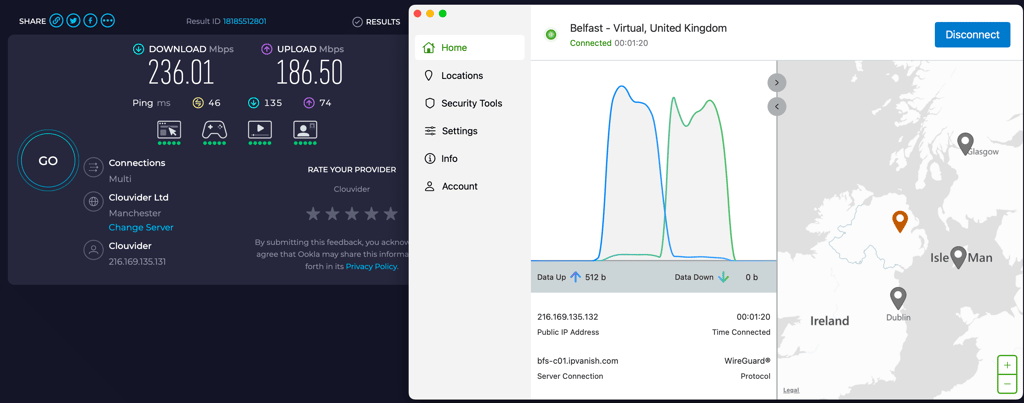This screenshot has height=403, width=1024.
Task: Click public IP address 216.169.135.132
Action: [x=568, y=317]
